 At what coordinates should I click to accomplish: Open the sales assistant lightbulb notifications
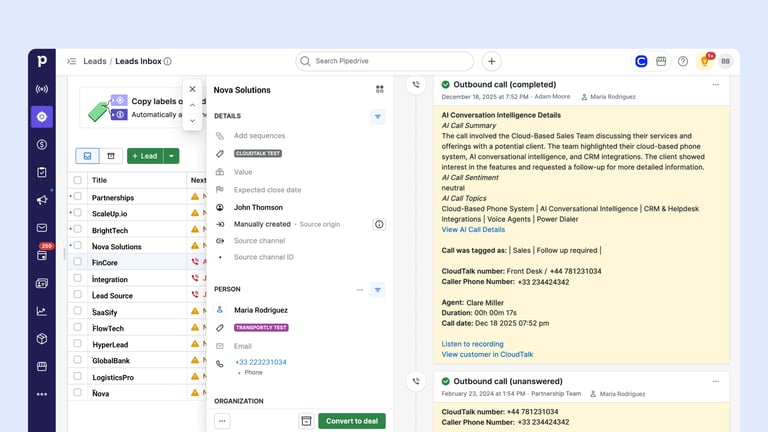click(x=705, y=61)
